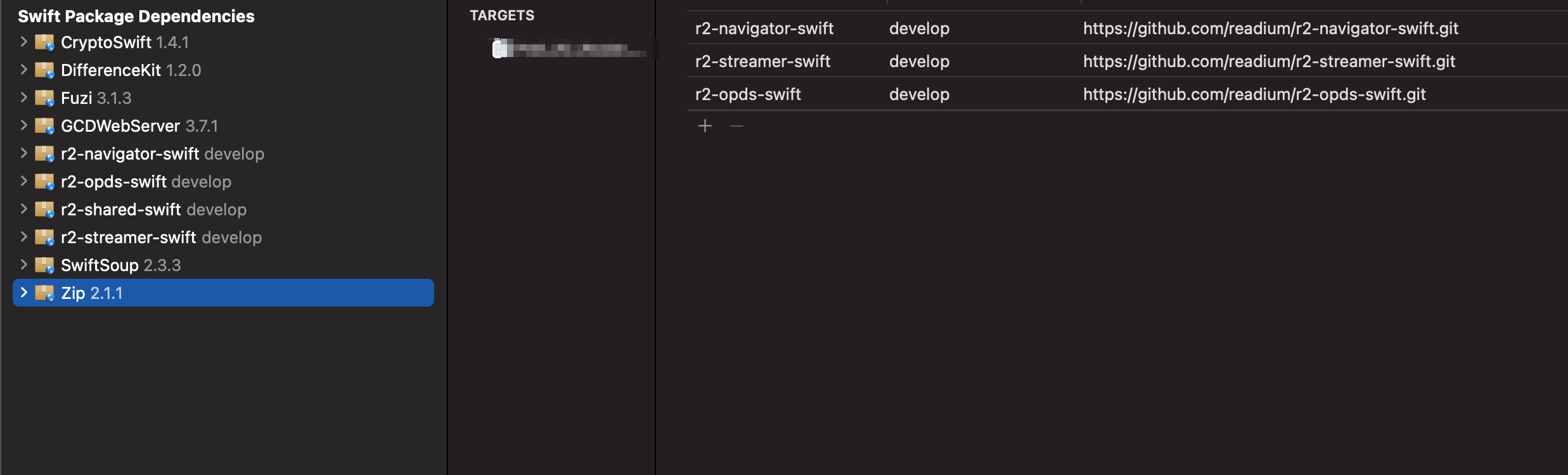The width and height of the screenshot is (1568, 475).
Task: Expand the Zip 2.1.1 package
Action: 23,293
